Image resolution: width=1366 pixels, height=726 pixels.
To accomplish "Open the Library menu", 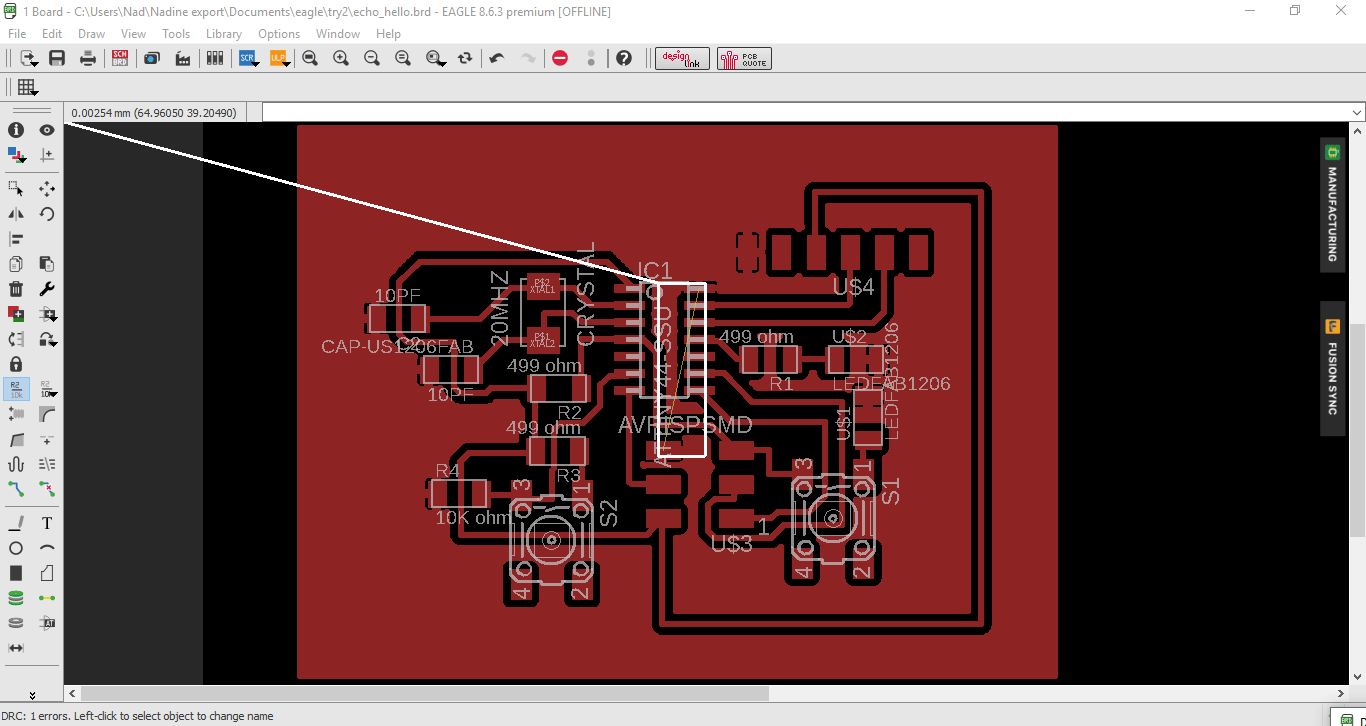I will 224,34.
